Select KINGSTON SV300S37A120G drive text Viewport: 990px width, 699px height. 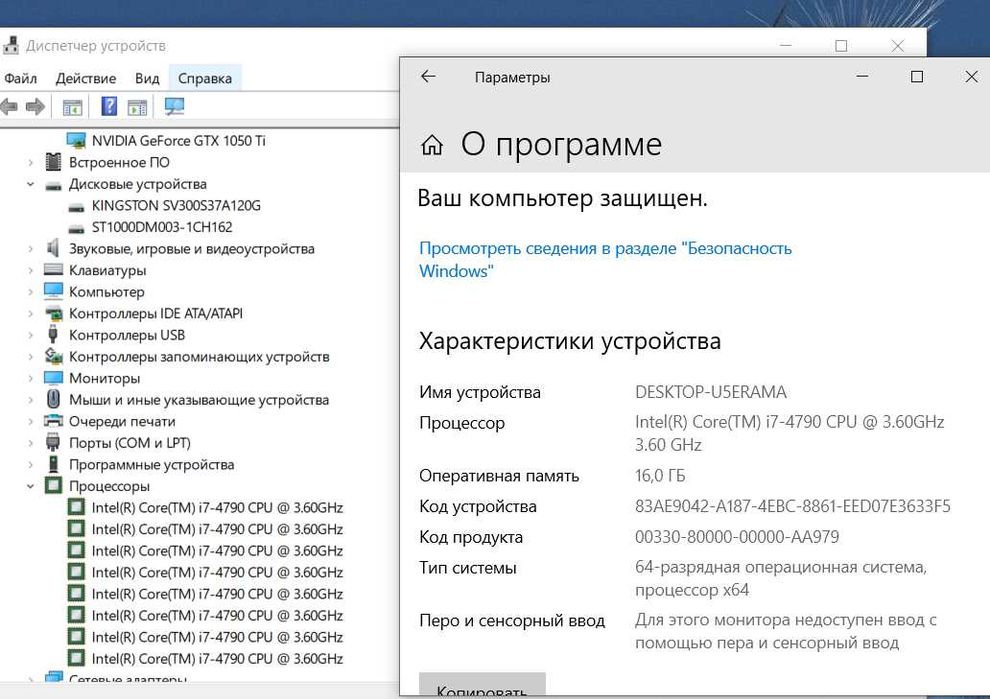click(x=176, y=205)
